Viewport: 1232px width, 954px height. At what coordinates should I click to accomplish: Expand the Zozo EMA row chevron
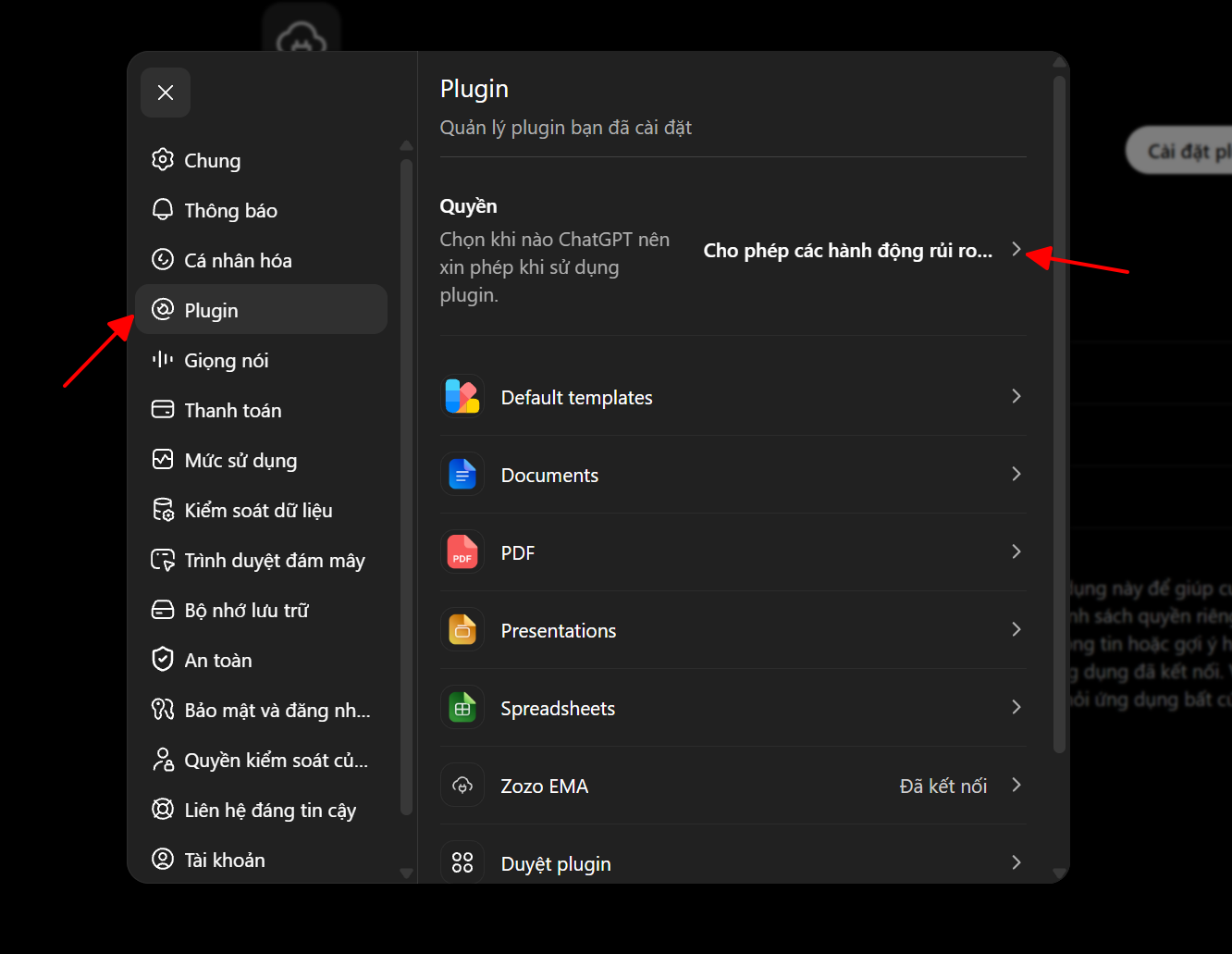pos(1016,785)
